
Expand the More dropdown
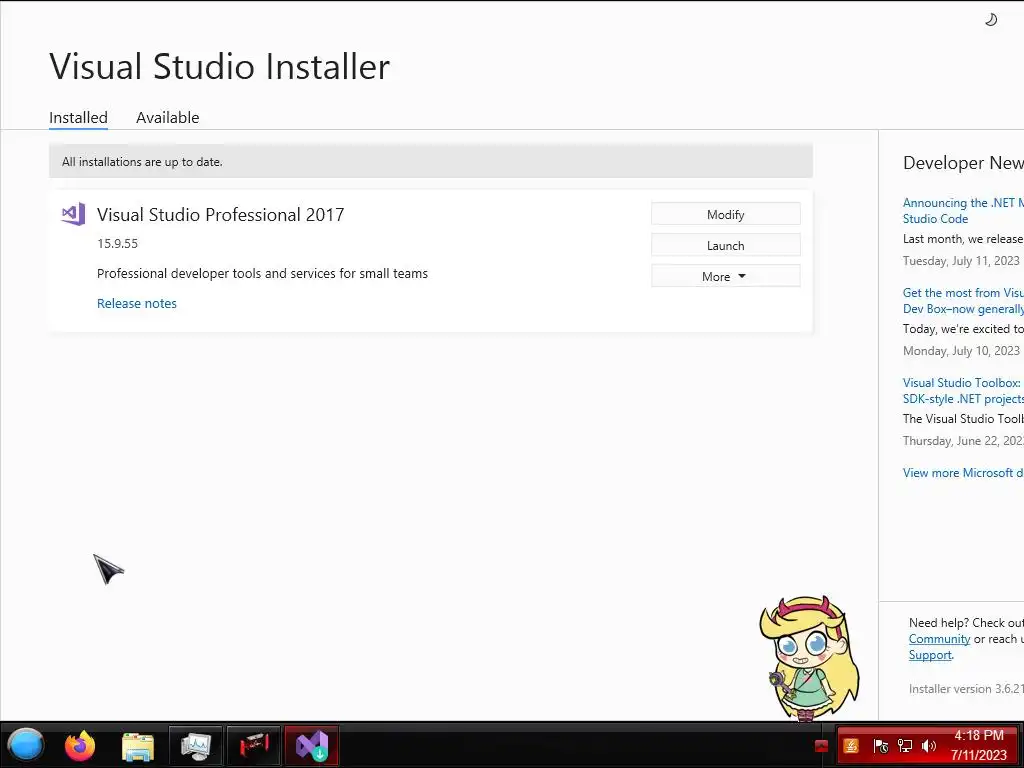[726, 276]
